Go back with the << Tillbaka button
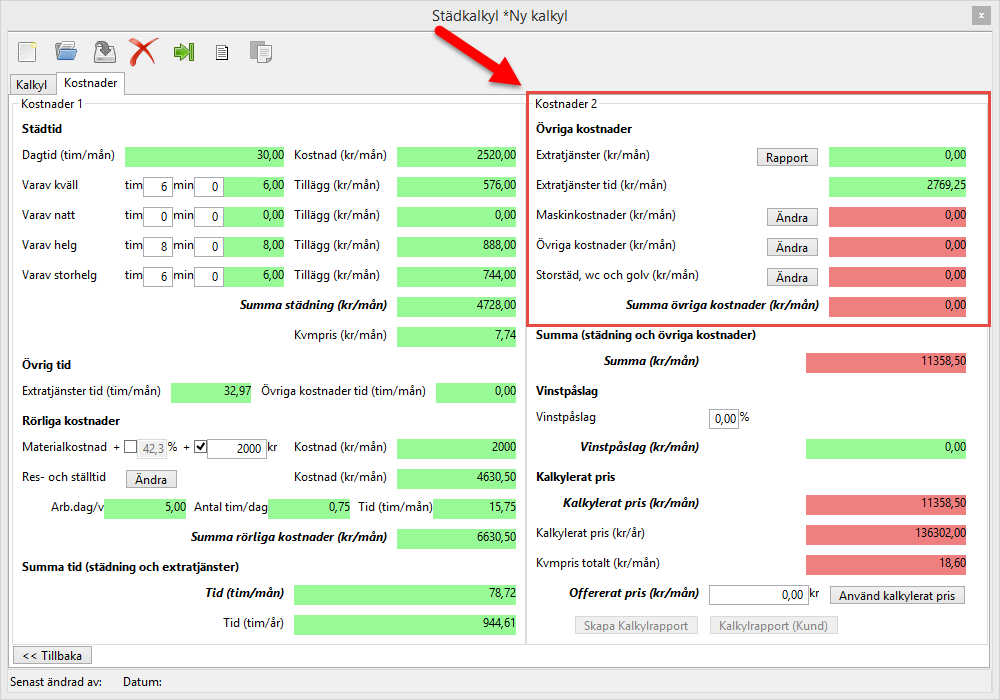Viewport: 1000px width, 700px height. [52, 655]
